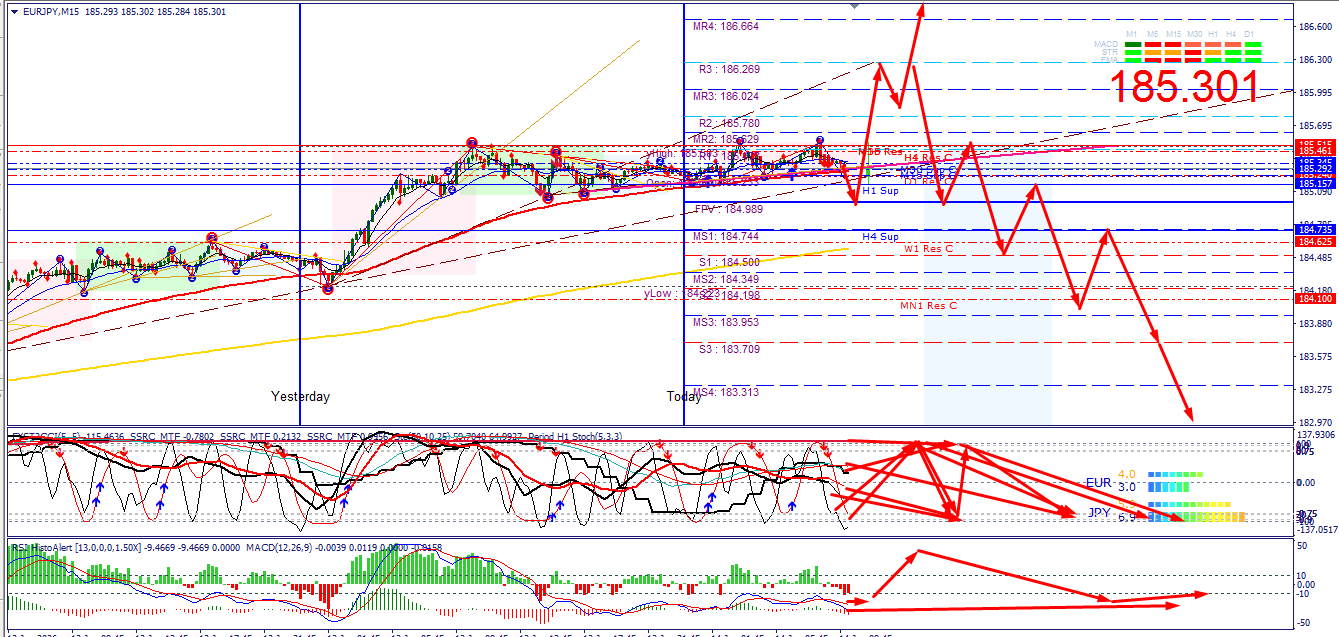Screen dimensions: 1339x637
Task: Select the MR3: 186.024 pivot label
Action: point(726,97)
